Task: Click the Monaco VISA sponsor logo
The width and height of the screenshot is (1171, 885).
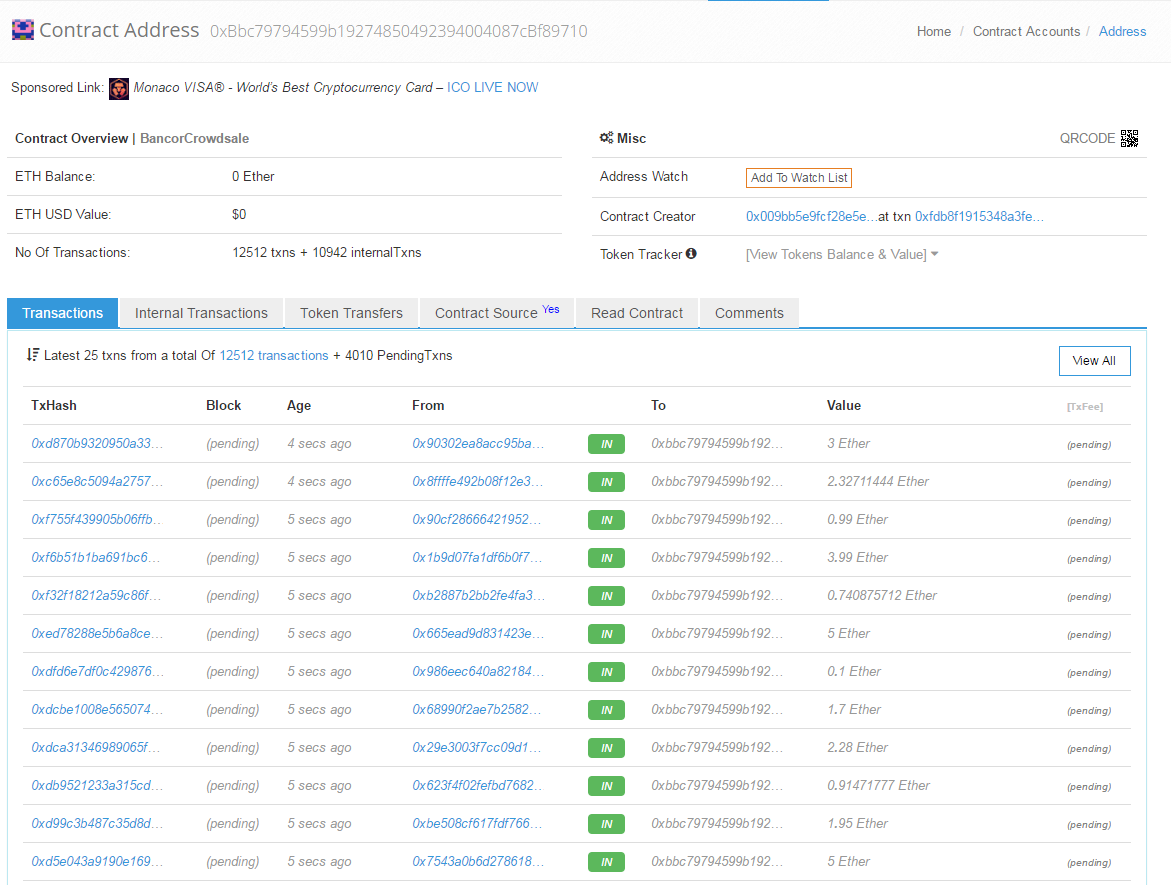Action: click(118, 88)
